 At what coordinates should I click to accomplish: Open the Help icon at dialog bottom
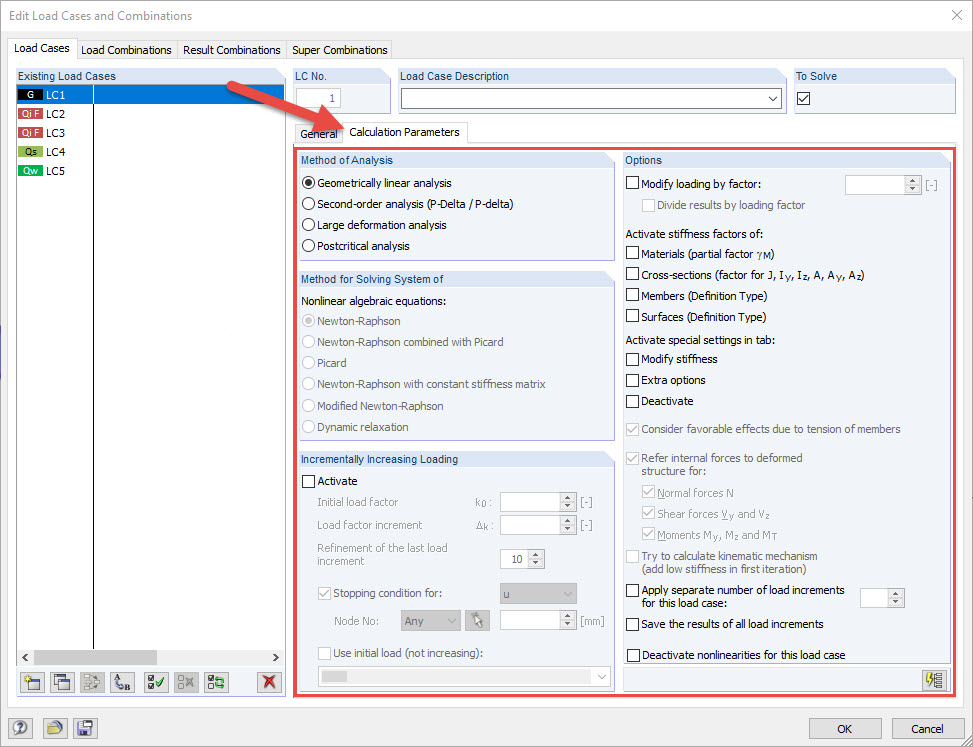pyautogui.click(x=20, y=728)
